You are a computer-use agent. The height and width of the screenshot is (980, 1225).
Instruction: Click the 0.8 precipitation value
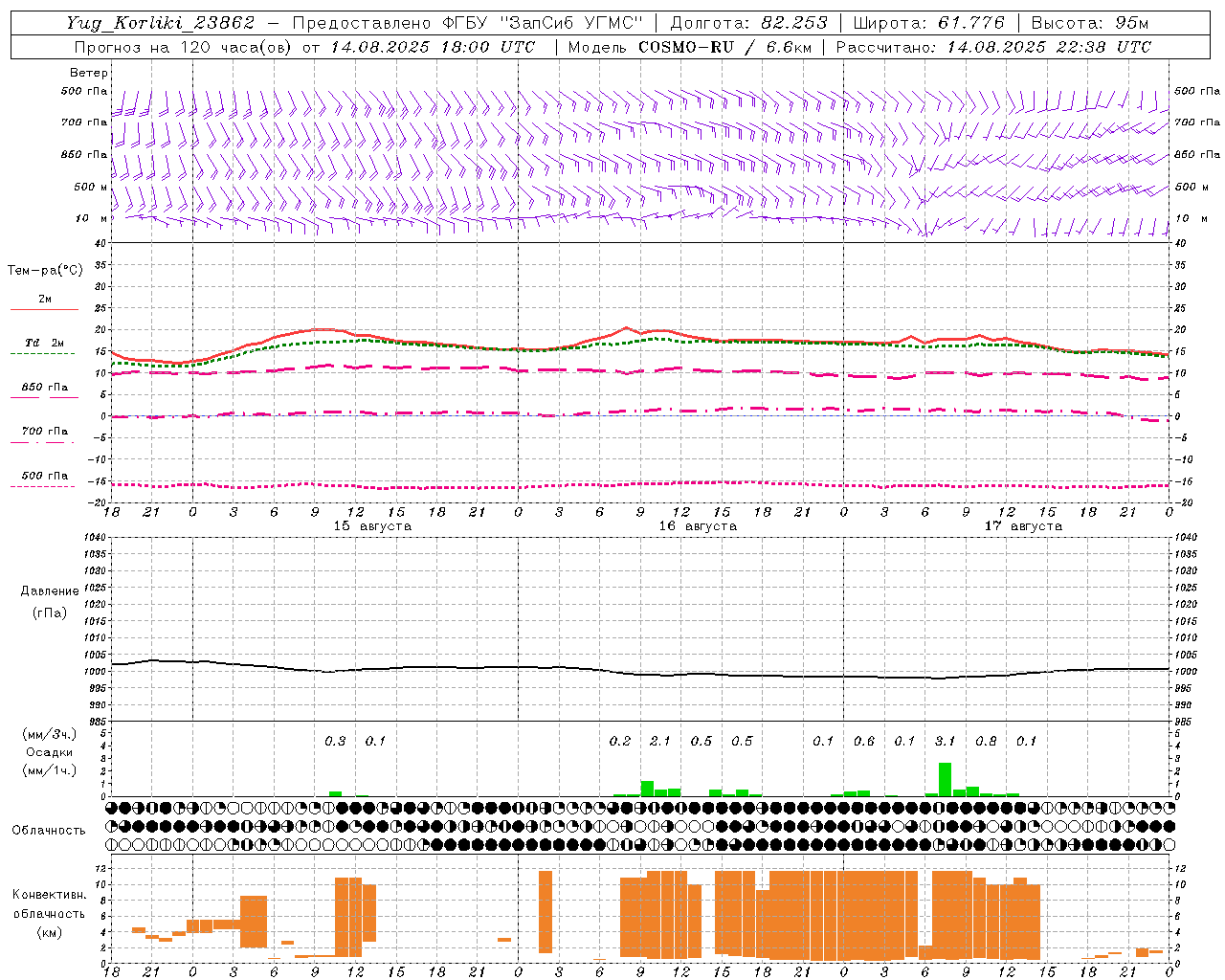click(986, 741)
